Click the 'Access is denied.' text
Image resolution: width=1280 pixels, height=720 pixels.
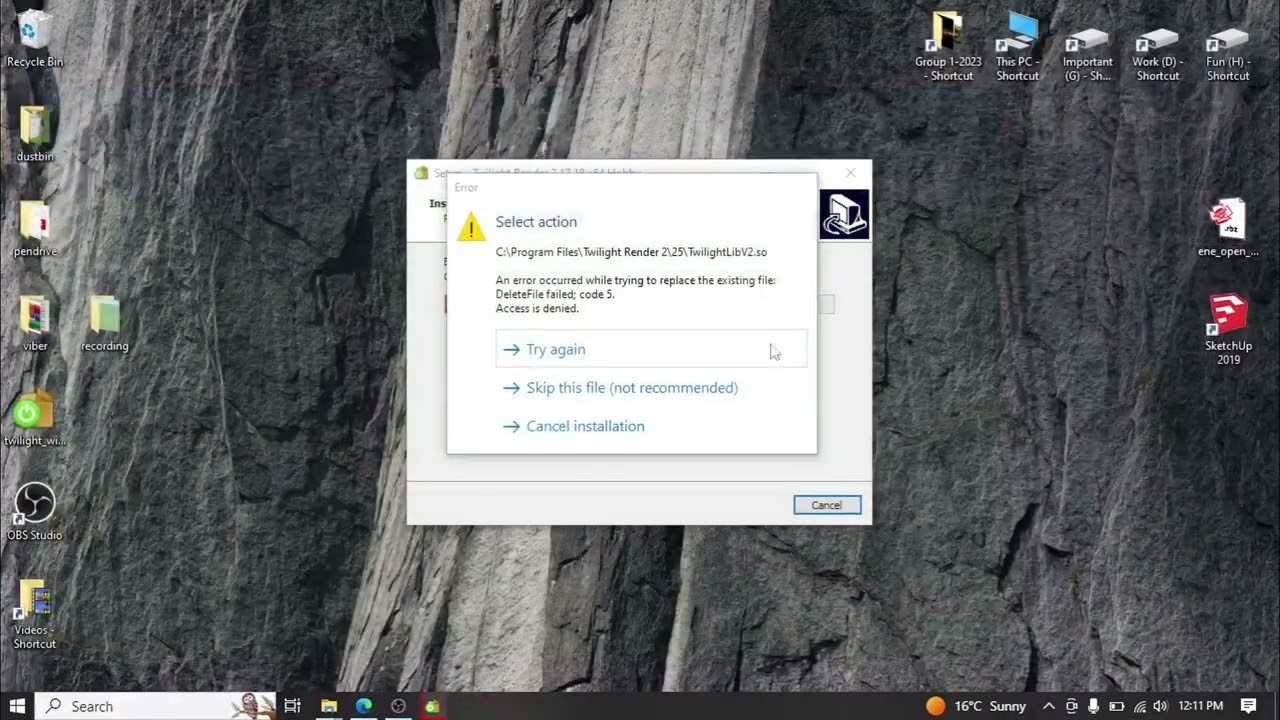point(537,308)
